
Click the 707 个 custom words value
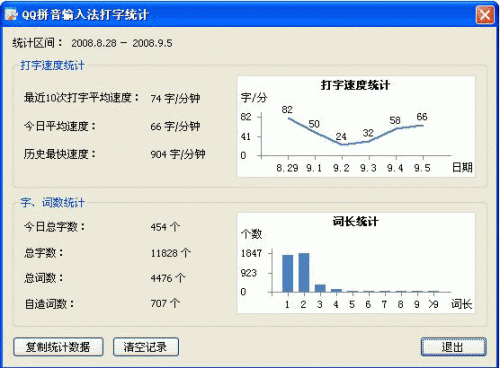tap(165, 303)
